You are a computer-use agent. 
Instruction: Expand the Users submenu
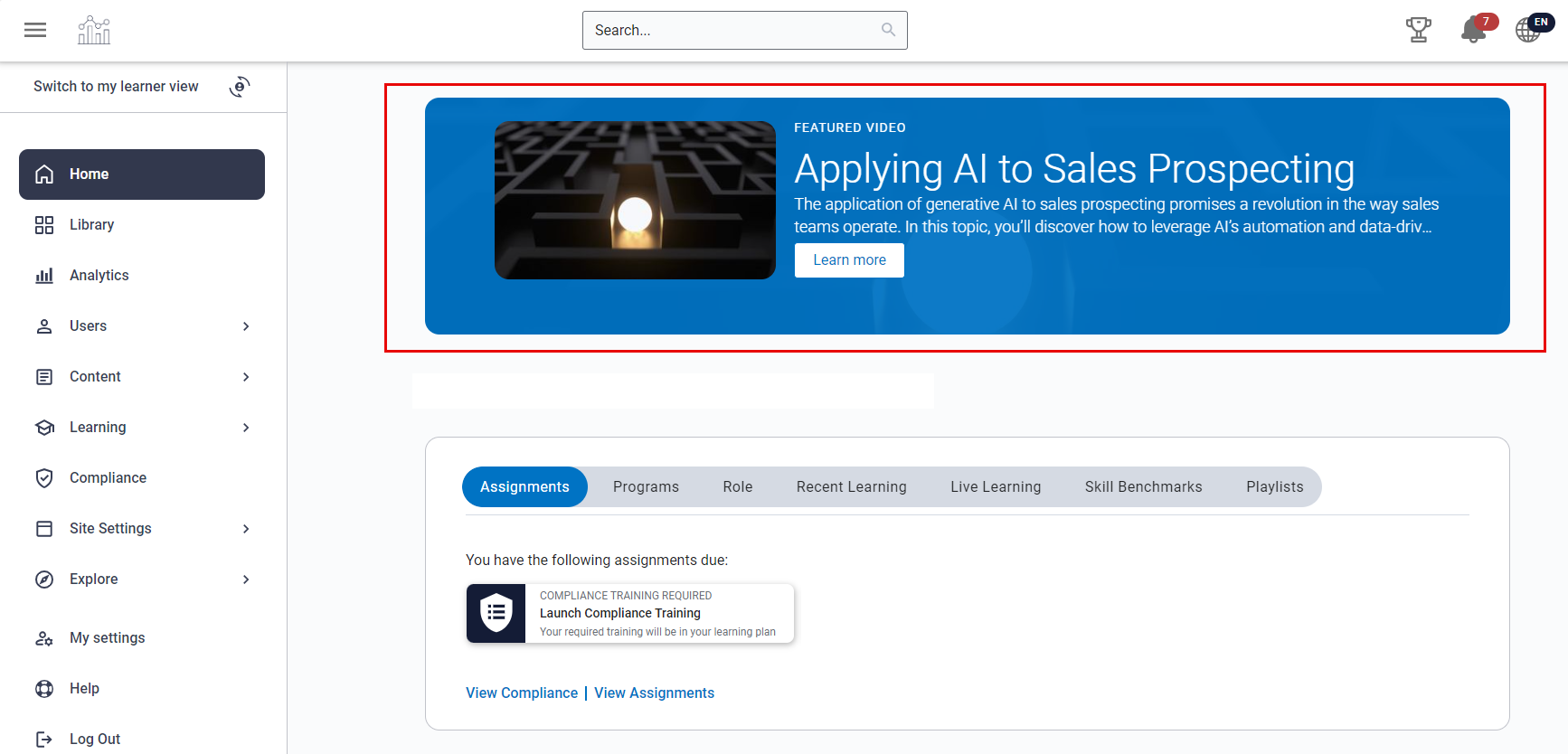[246, 326]
